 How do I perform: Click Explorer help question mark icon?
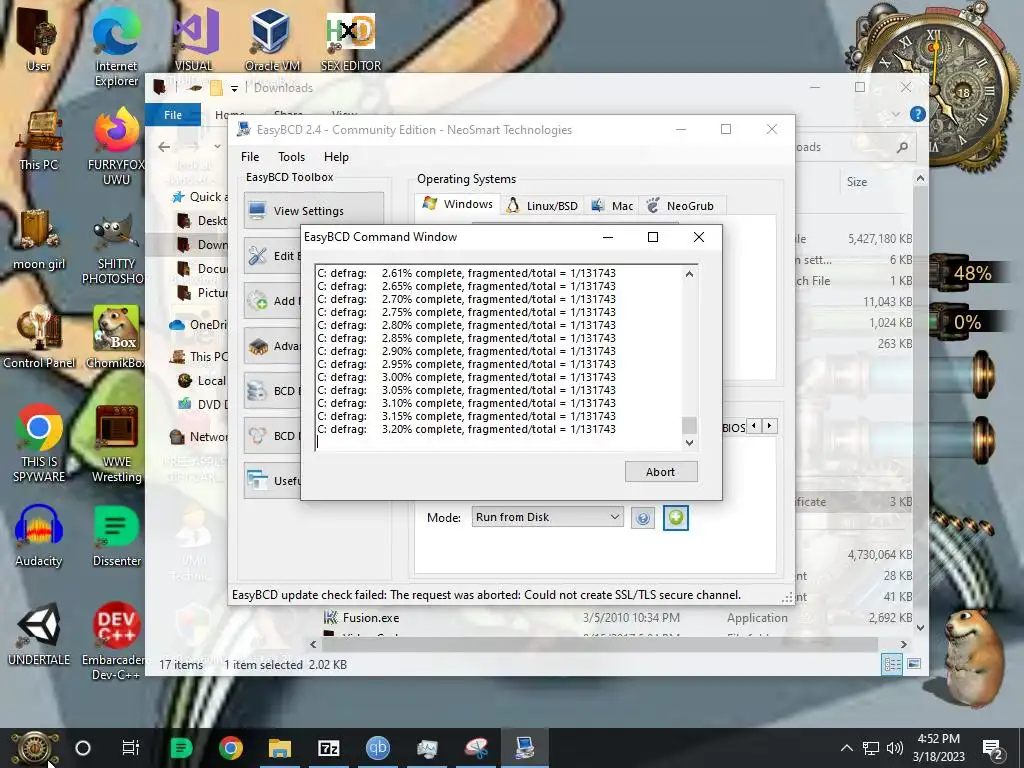pos(918,114)
